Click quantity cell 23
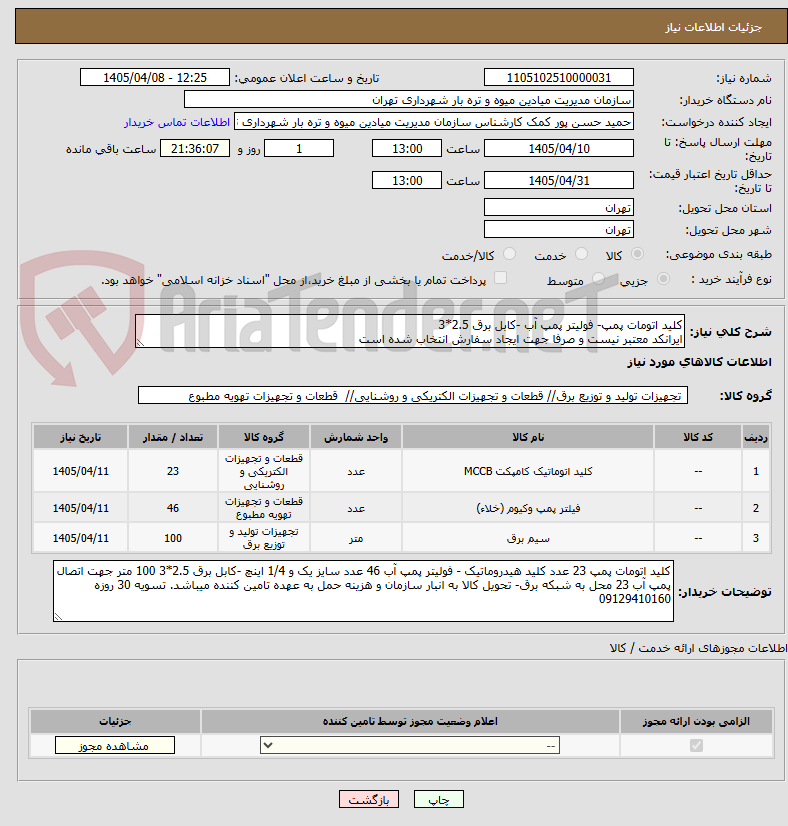The height and width of the screenshot is (826, 788). 173,471
